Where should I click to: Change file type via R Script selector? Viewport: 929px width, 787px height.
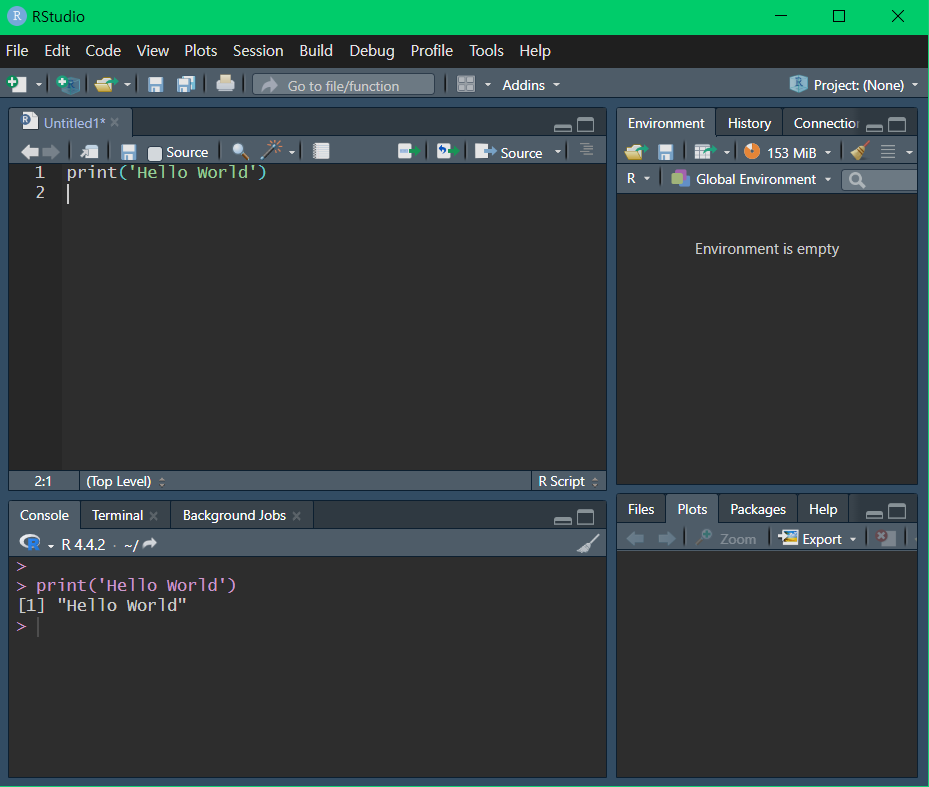coord(568,481)
